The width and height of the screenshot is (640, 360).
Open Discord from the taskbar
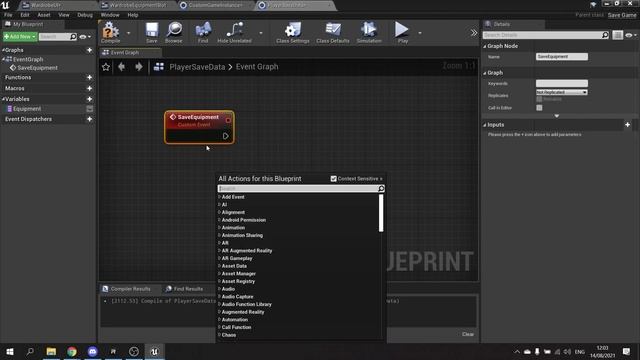click(x=93, y=351)
